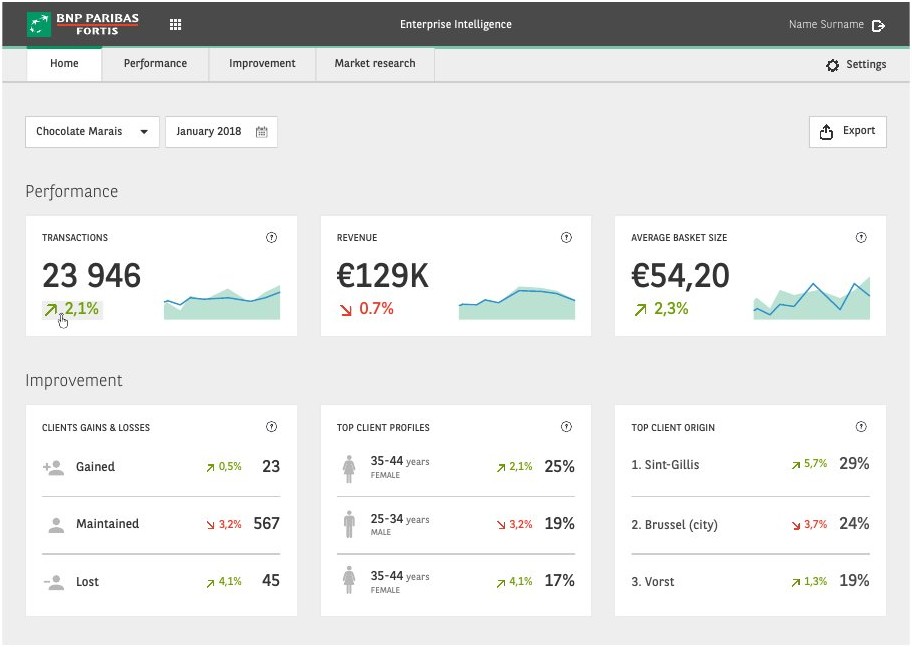Screen dimensions: 912x647
Task: Expand the Chocolate Marais dropdown
Action: click(x=92, y=132)
